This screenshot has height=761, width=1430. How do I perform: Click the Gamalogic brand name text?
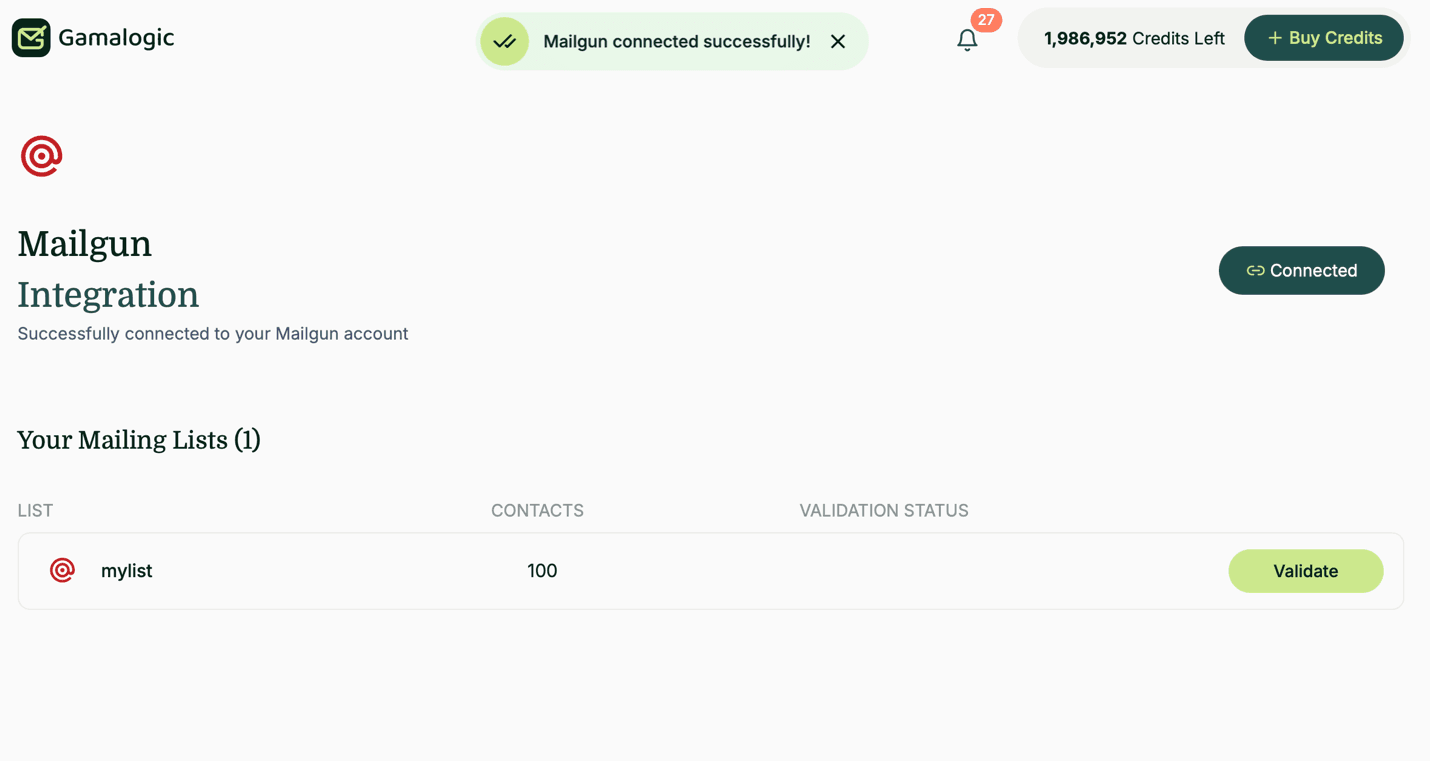(x=116, y=38)
